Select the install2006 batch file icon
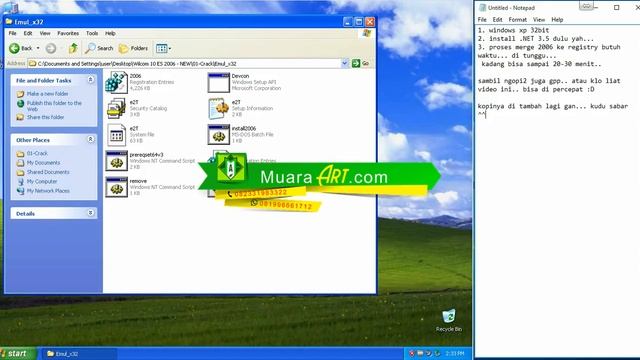The image size is (640, 360). click(x=218, y=135)
